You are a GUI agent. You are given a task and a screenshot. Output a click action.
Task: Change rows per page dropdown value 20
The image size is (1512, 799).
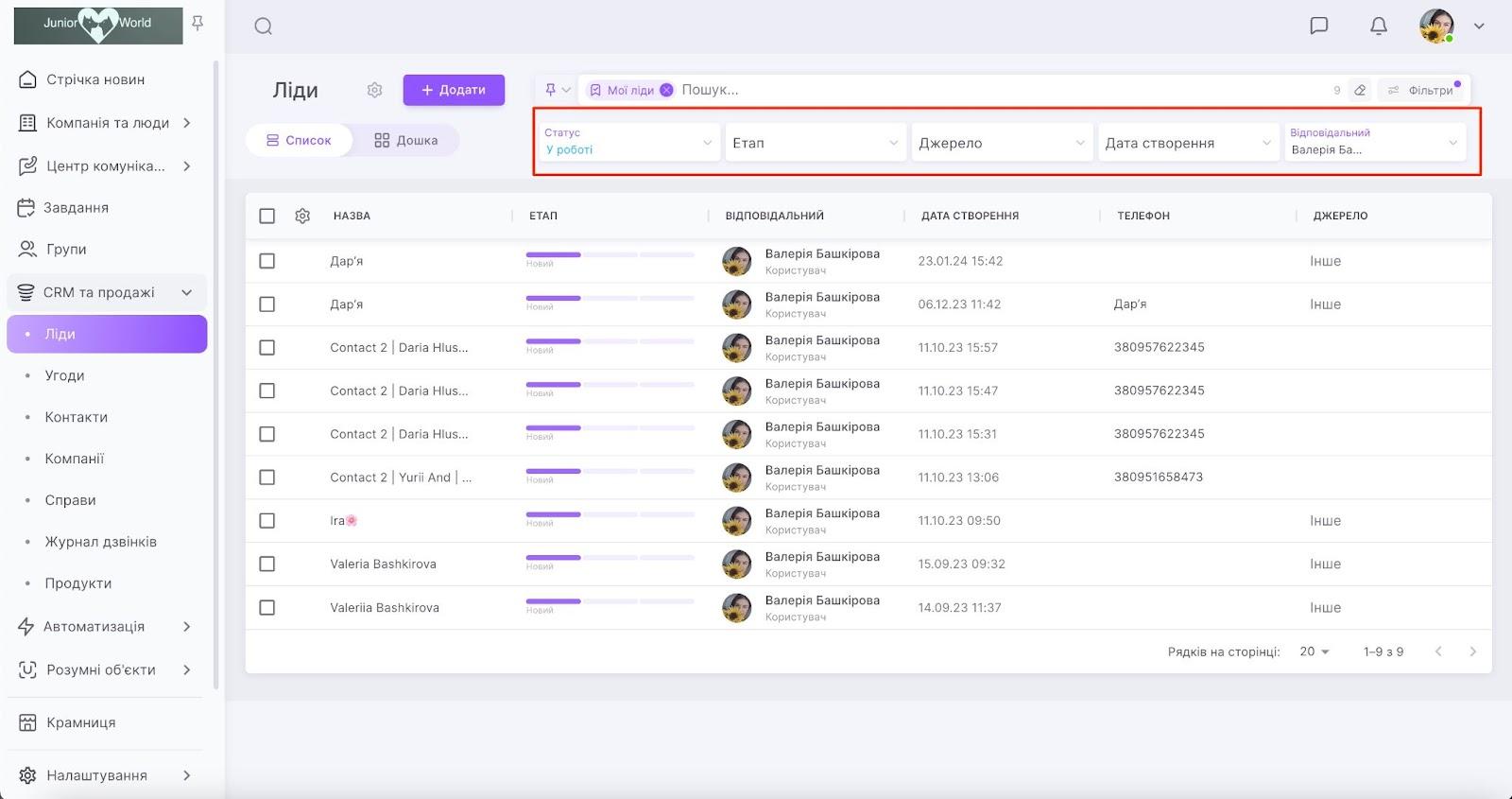tap(1314, 651)
